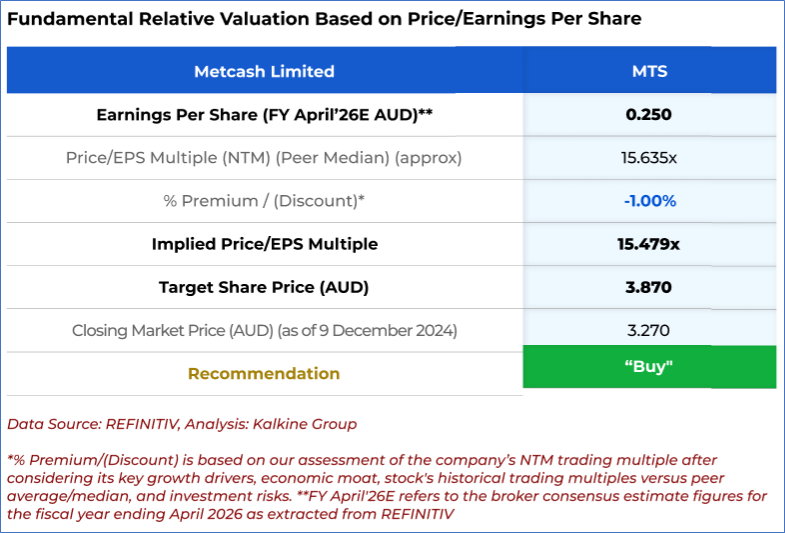Select the Closing Market Price row label
The height and width of the screenshot is (533, 785).
[x=264, y=330]
